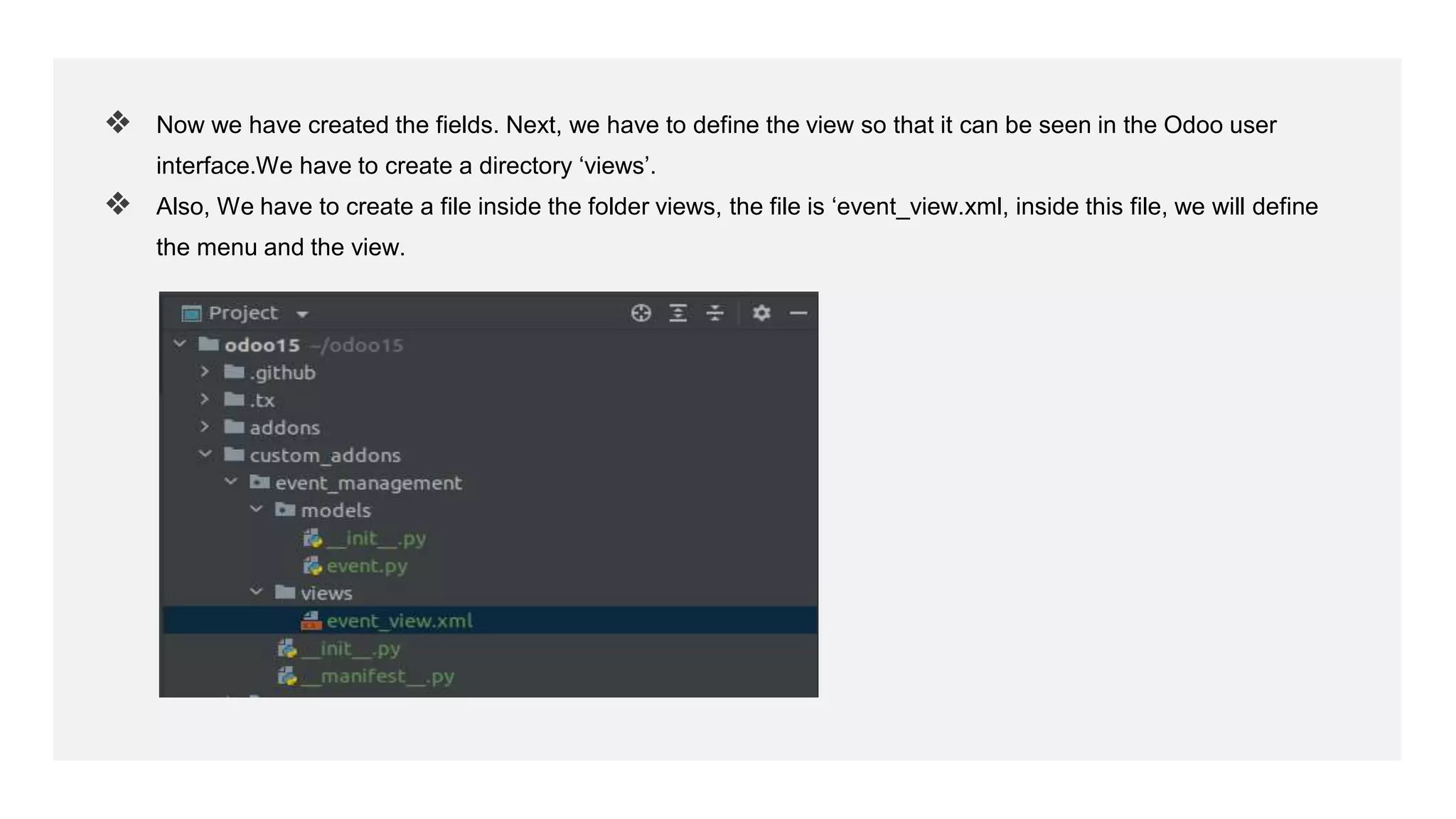Open the Project view dropdown arrow
Screen dimensions: 1456x819
coord(302,314)
